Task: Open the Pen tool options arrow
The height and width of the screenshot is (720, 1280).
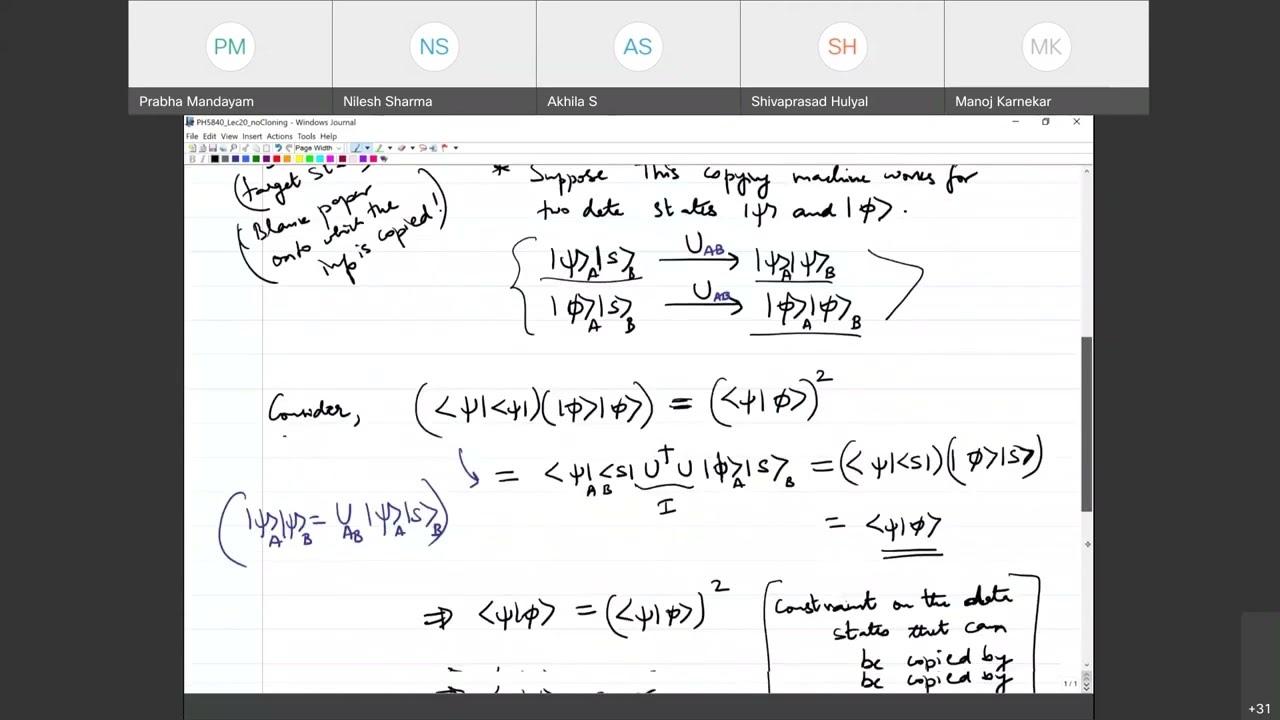Action: [x=367, y=148]
